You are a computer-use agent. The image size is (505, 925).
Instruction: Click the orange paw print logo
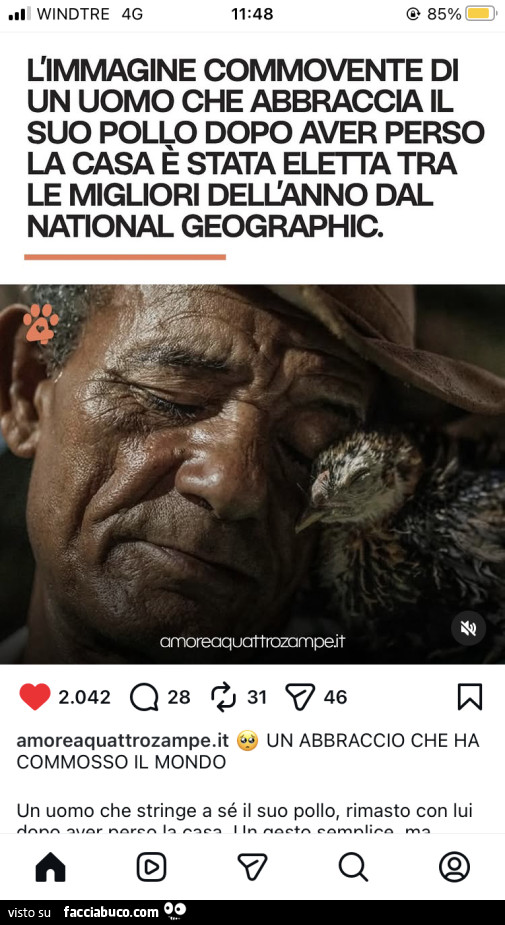[x=41, y=323]
